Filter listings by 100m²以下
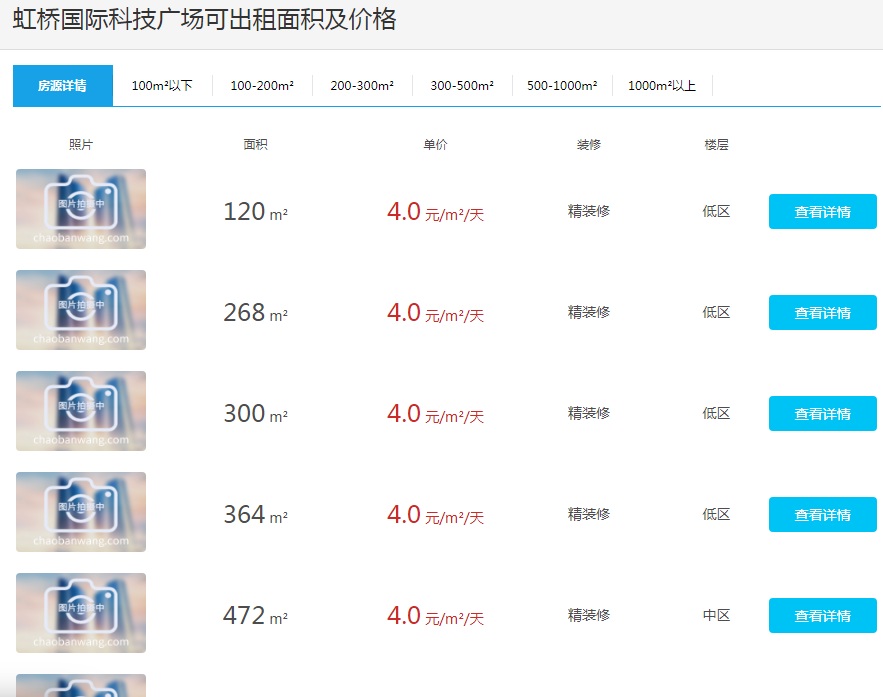 coord(162,86)
